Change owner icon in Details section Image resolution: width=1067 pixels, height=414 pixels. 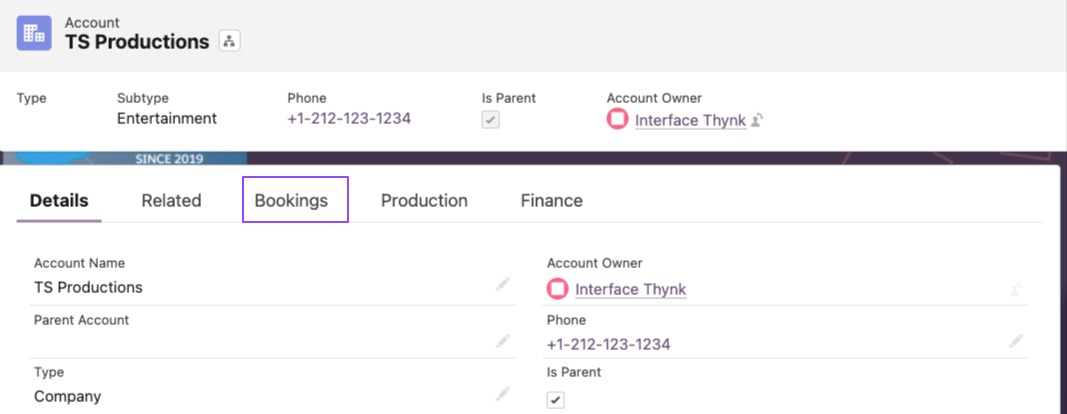[x=1016, y=289]
